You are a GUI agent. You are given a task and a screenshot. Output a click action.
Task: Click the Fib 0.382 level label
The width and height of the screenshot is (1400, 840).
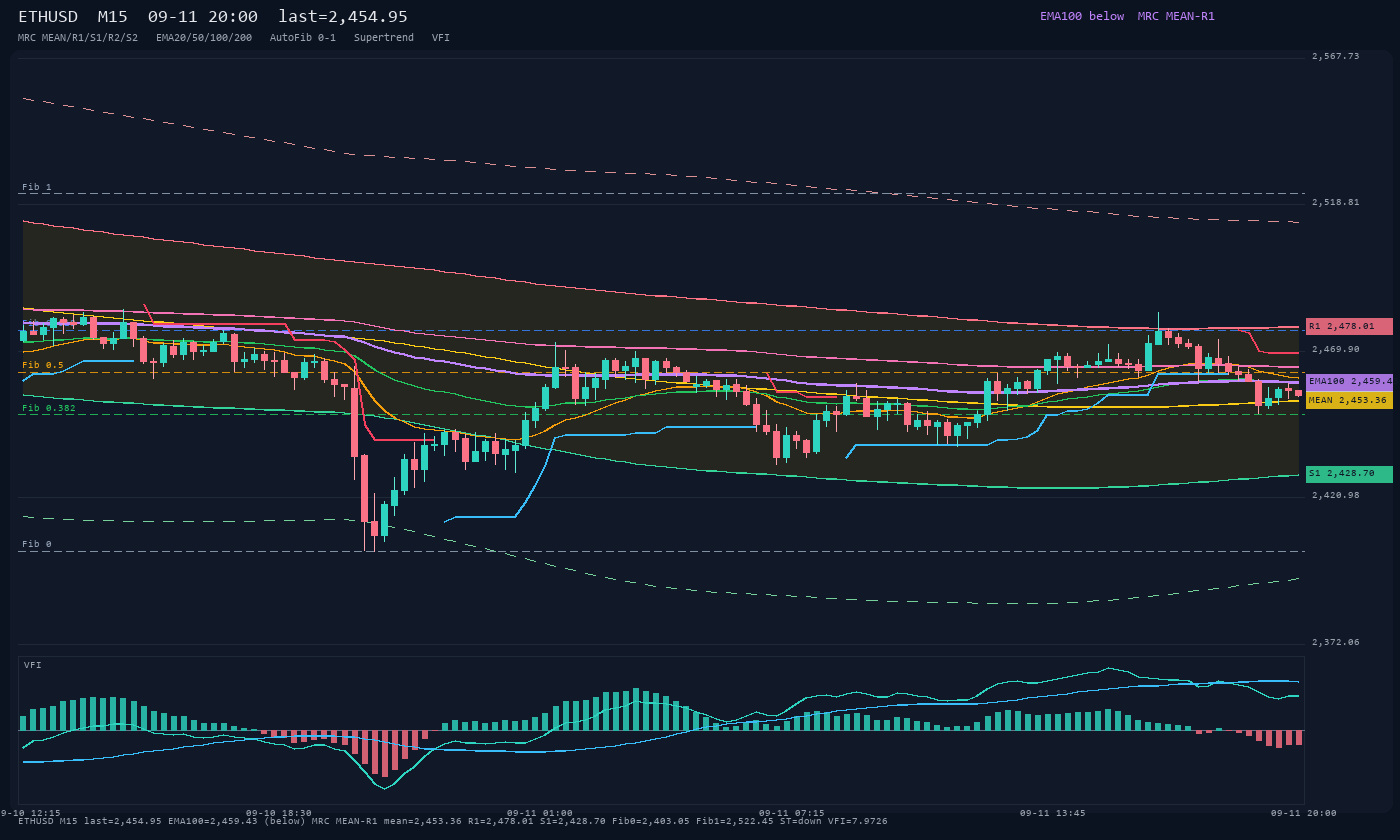pos(49,408)
